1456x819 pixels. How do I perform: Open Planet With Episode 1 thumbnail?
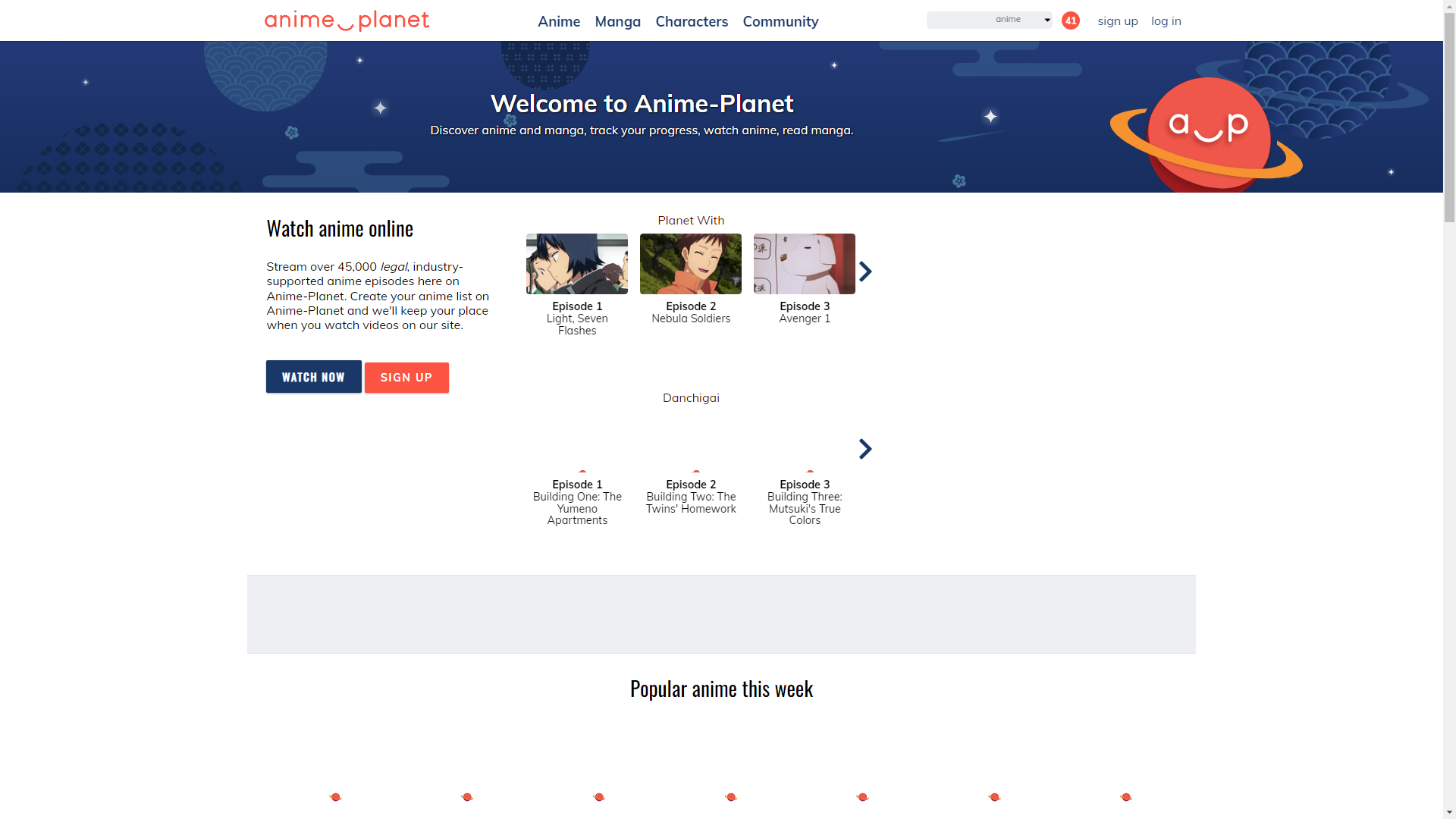point(577,264)
